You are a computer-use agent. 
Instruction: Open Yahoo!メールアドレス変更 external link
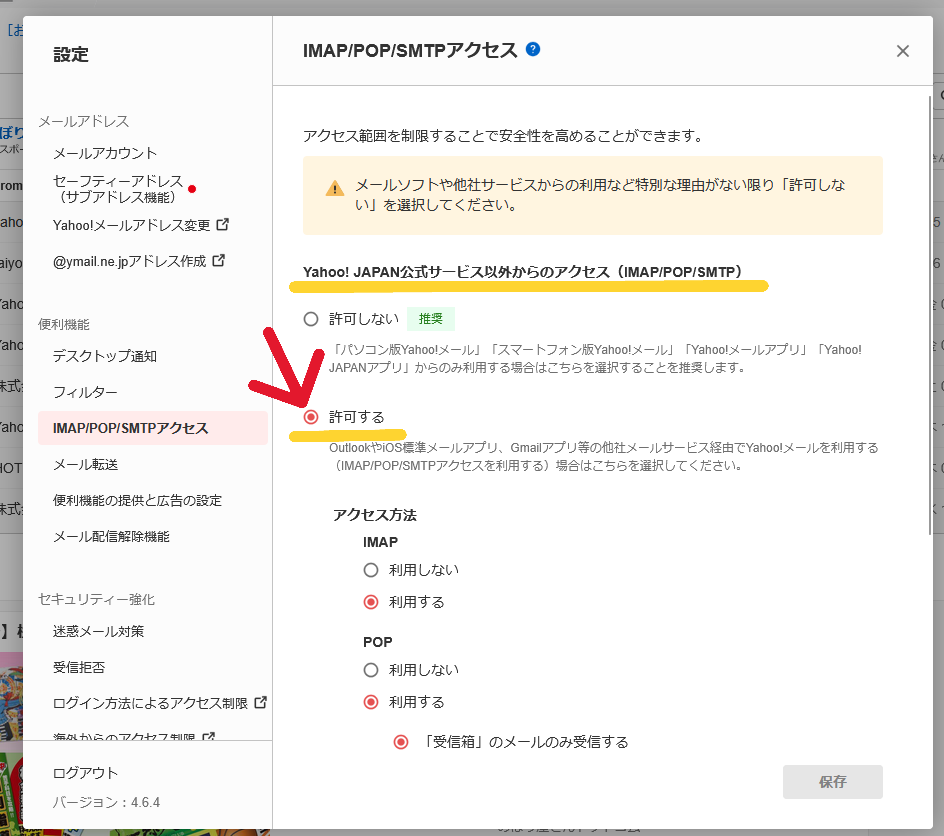pos(131,225)
